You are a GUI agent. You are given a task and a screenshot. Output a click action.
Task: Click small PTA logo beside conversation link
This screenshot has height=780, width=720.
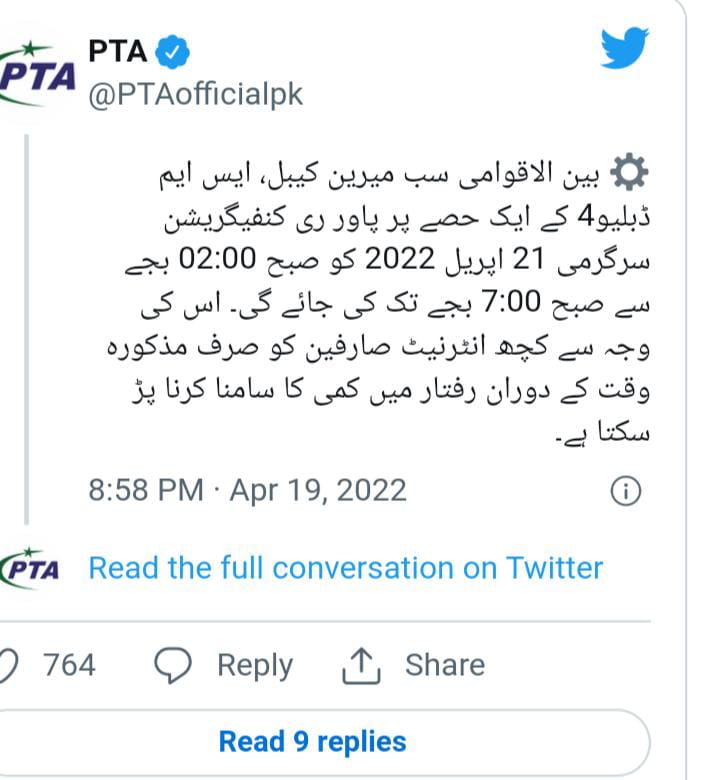[32, 567]
